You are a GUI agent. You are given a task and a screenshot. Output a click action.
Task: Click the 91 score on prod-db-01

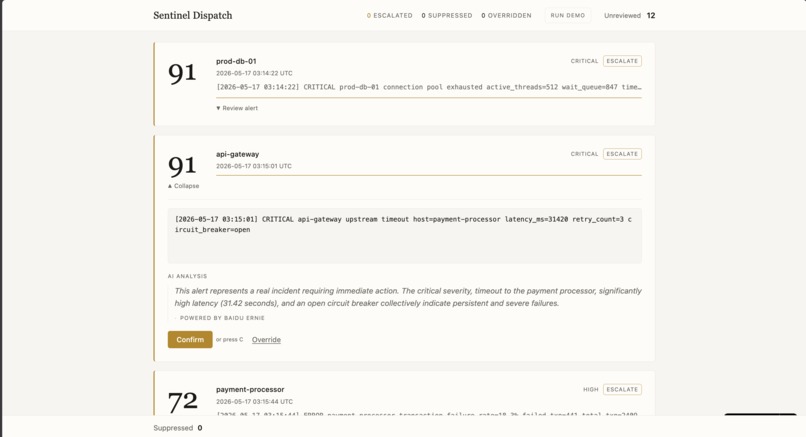tap(182, 73)
